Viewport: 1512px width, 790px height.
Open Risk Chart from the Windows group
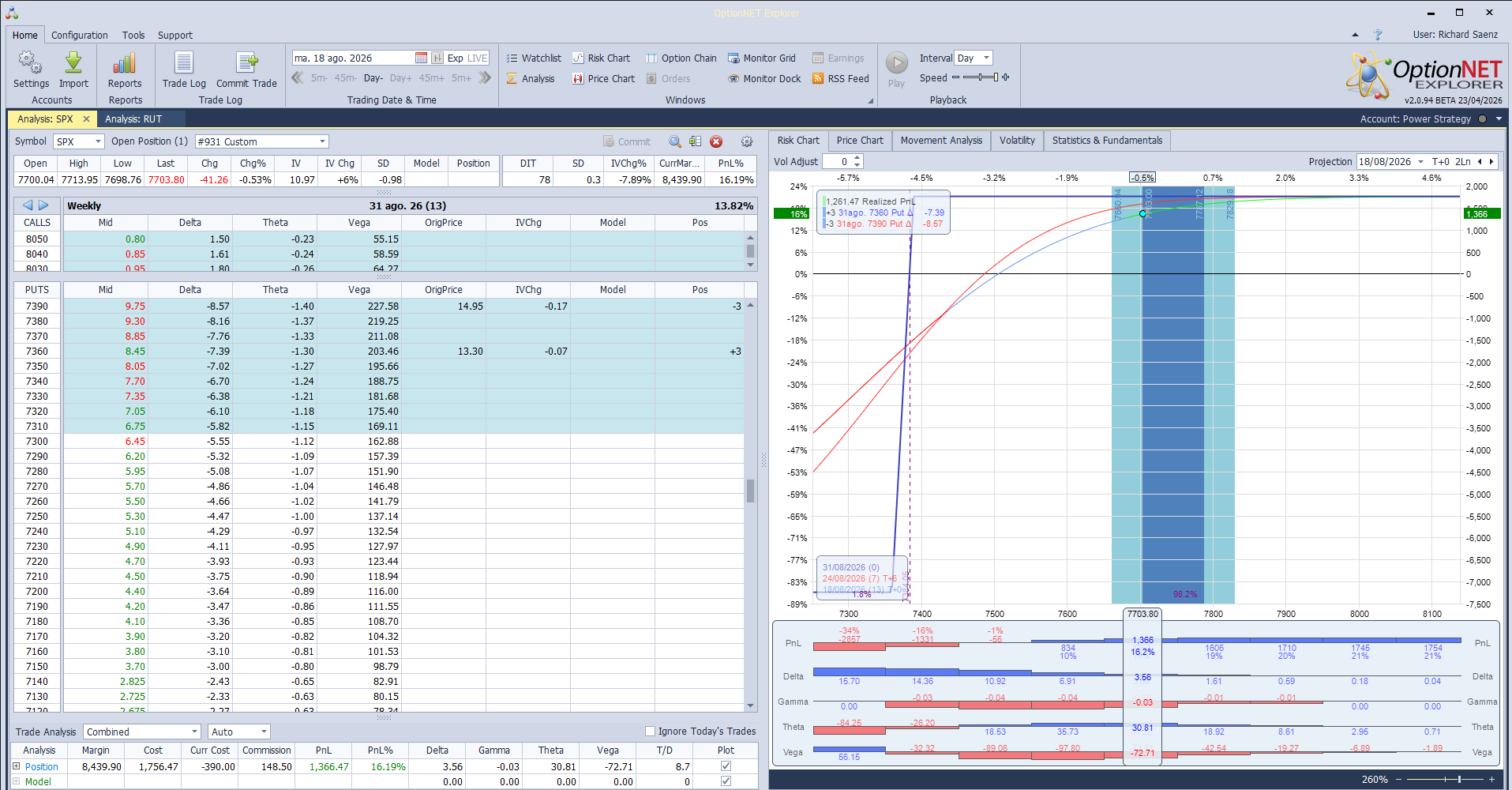(601, 58)
